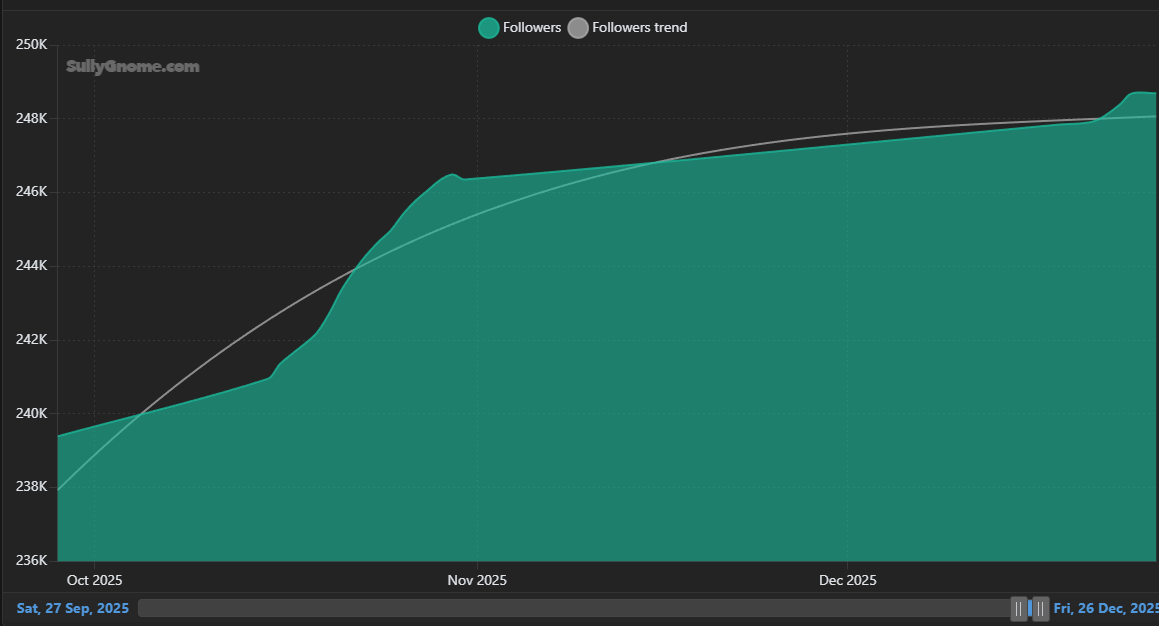
Task: Toggle the Followers series in the legend
Action: 520,27
